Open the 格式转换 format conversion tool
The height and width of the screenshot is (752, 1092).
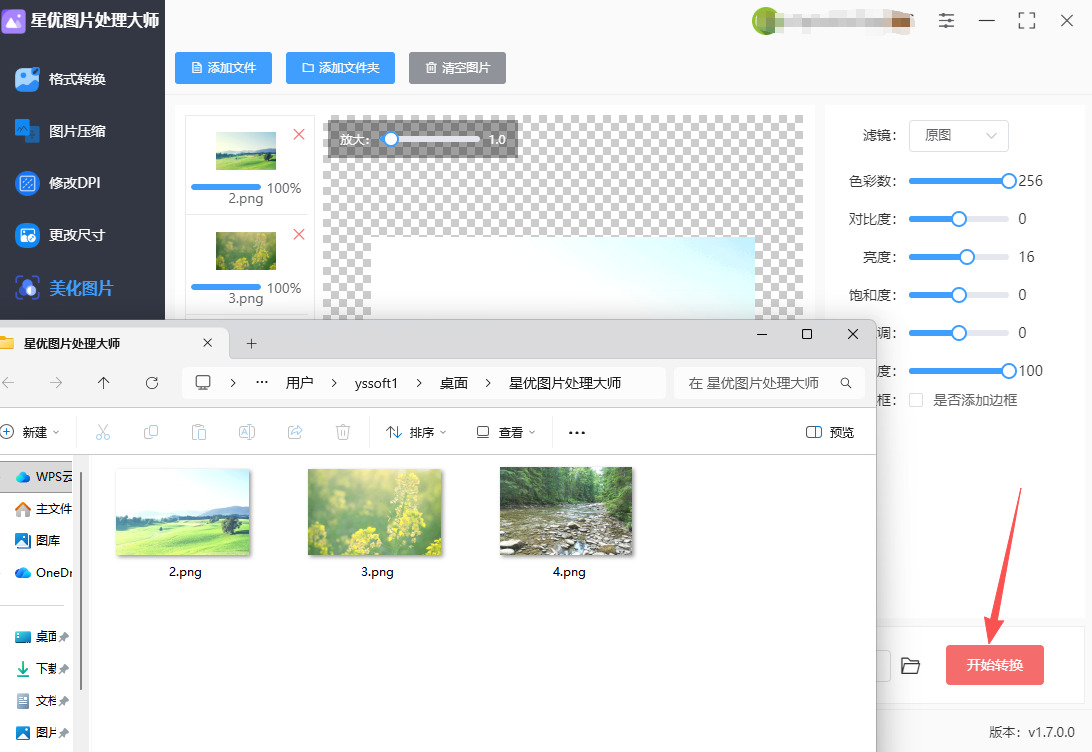coord(76,79)
